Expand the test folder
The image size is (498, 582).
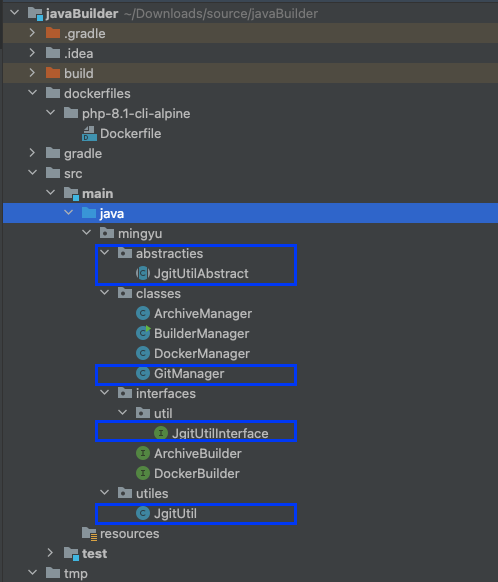pos(50,553)
